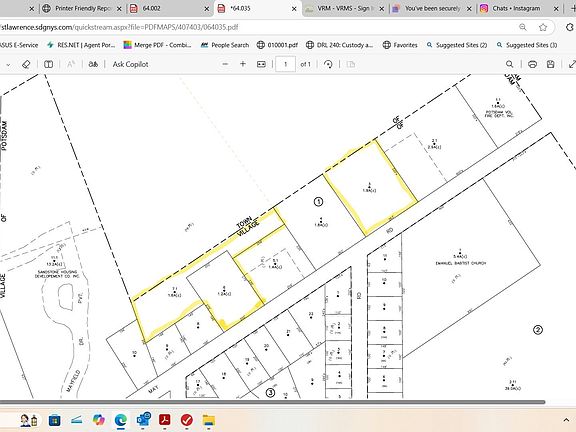Zoom in the PDF with plus
This screenshot has height=432, width=576.
pos(243,64)
